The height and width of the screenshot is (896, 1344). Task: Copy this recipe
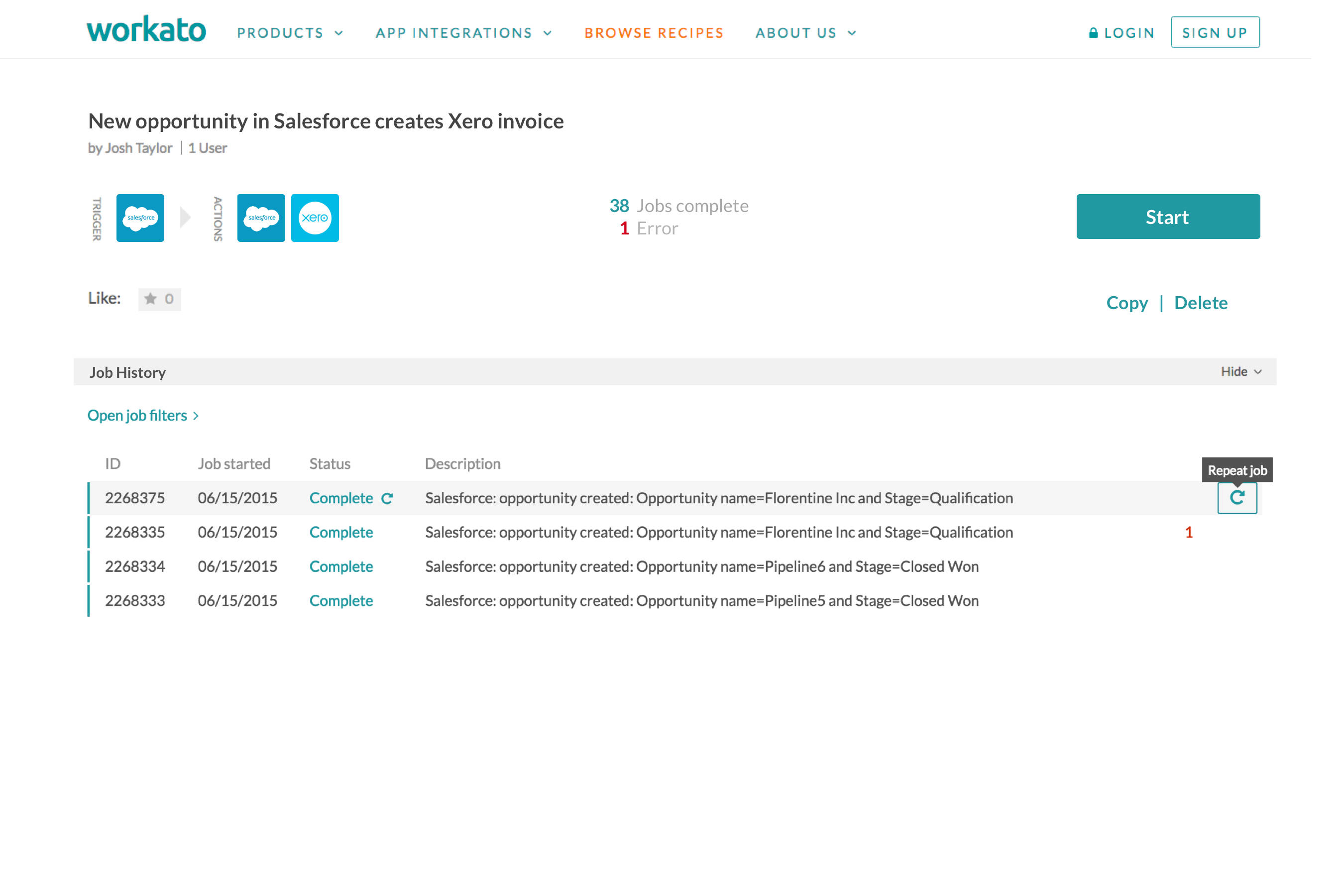coord(1126,303)
